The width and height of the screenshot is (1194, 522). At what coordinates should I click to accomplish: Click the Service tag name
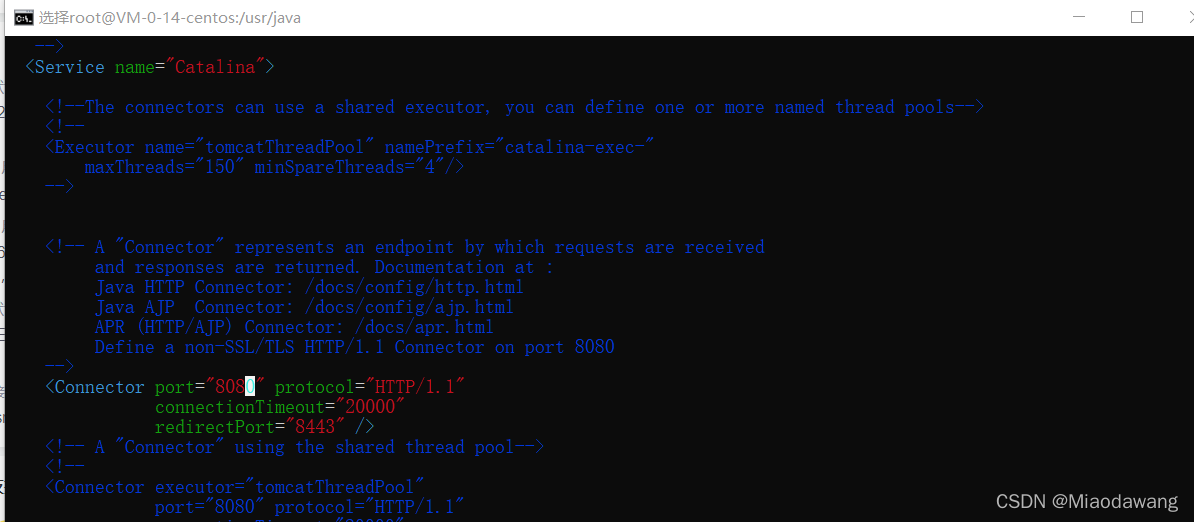click(x=69, y=67)
